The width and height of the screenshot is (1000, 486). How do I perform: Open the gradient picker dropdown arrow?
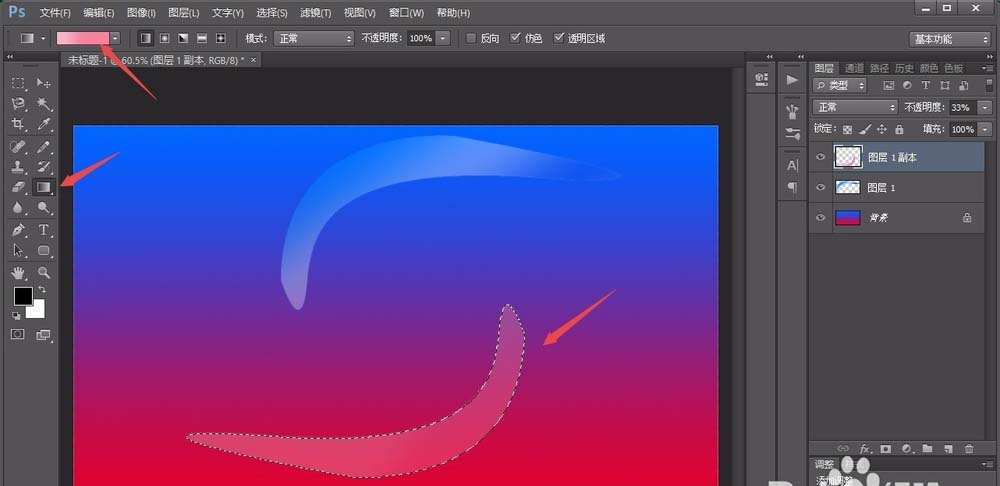click(x=116, y=38)
